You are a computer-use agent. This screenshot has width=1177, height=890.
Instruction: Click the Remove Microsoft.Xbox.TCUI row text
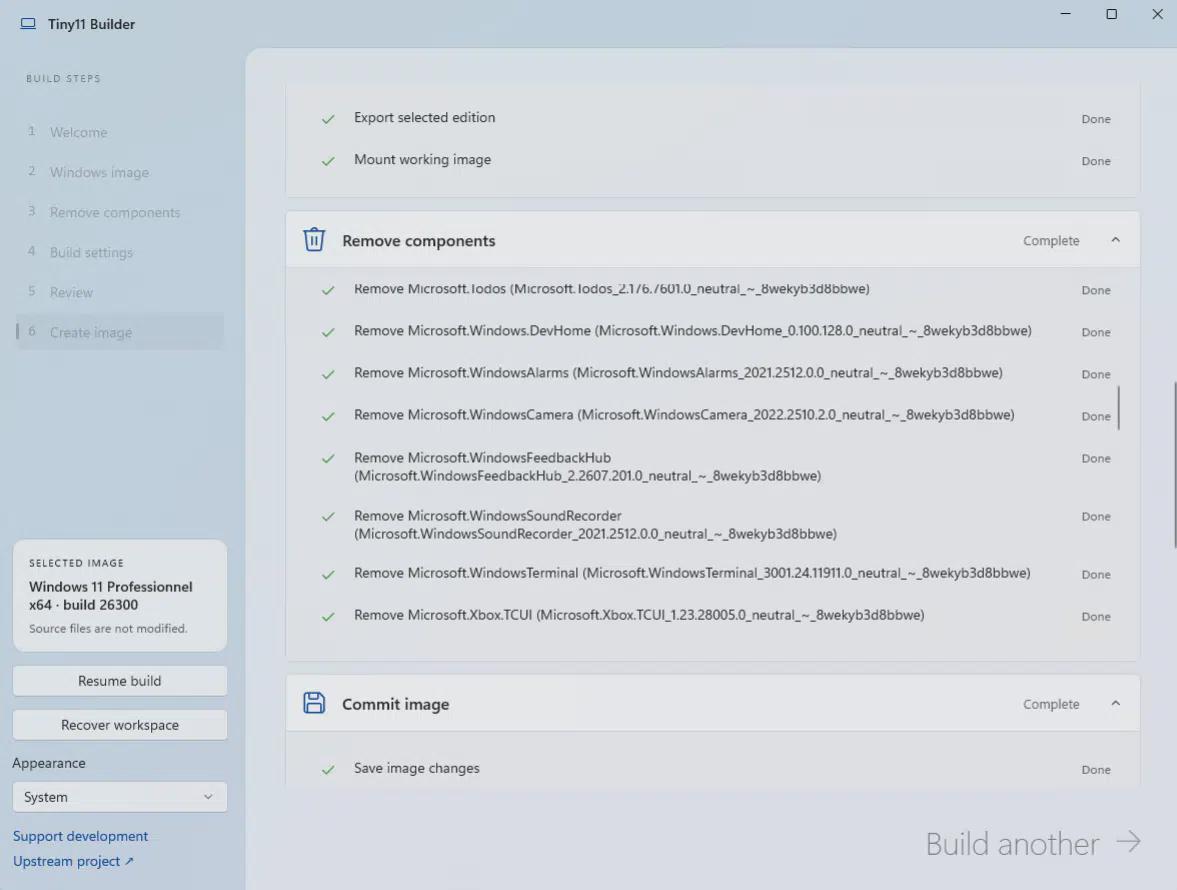[x=639, y=615]
